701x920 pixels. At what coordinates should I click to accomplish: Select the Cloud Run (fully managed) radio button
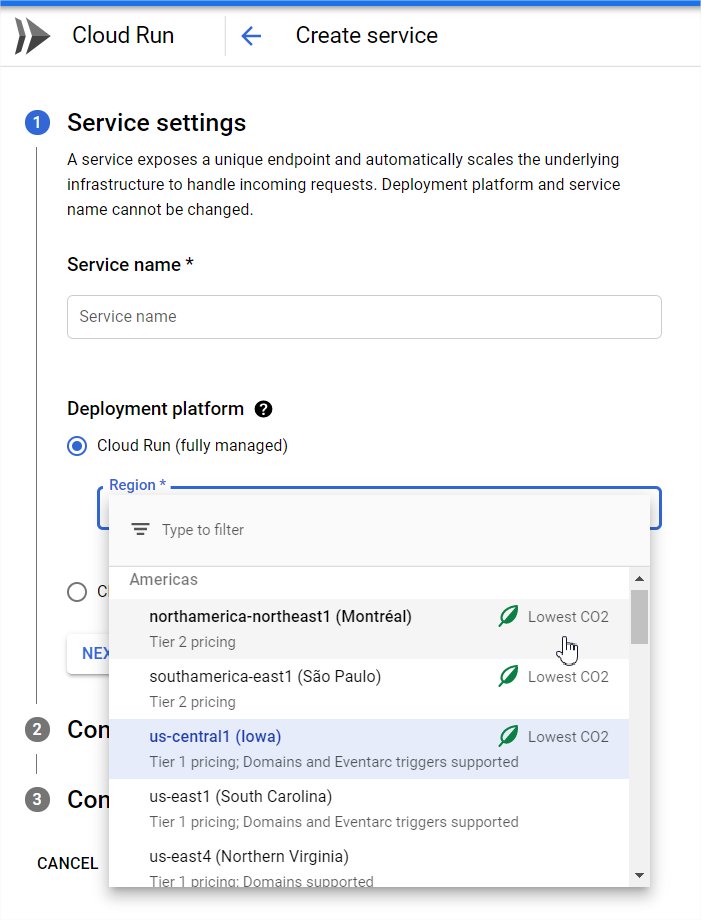click(77, 446)
